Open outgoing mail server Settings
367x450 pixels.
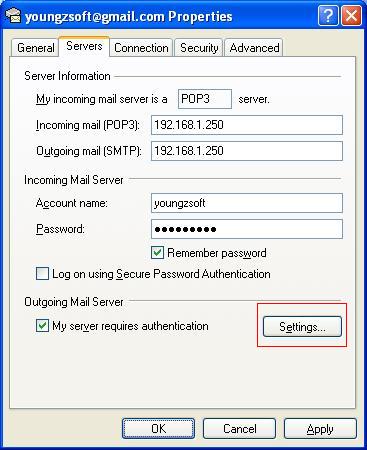[302, 327]
